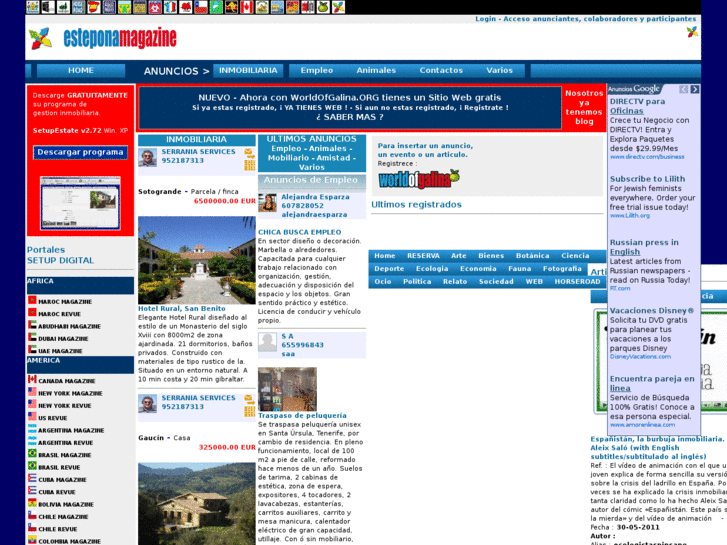This screenshot has width=727, height=545.
Task: Click the UAE flag next to DUBAI MAGAZINE
Action: tap(32, 337)
